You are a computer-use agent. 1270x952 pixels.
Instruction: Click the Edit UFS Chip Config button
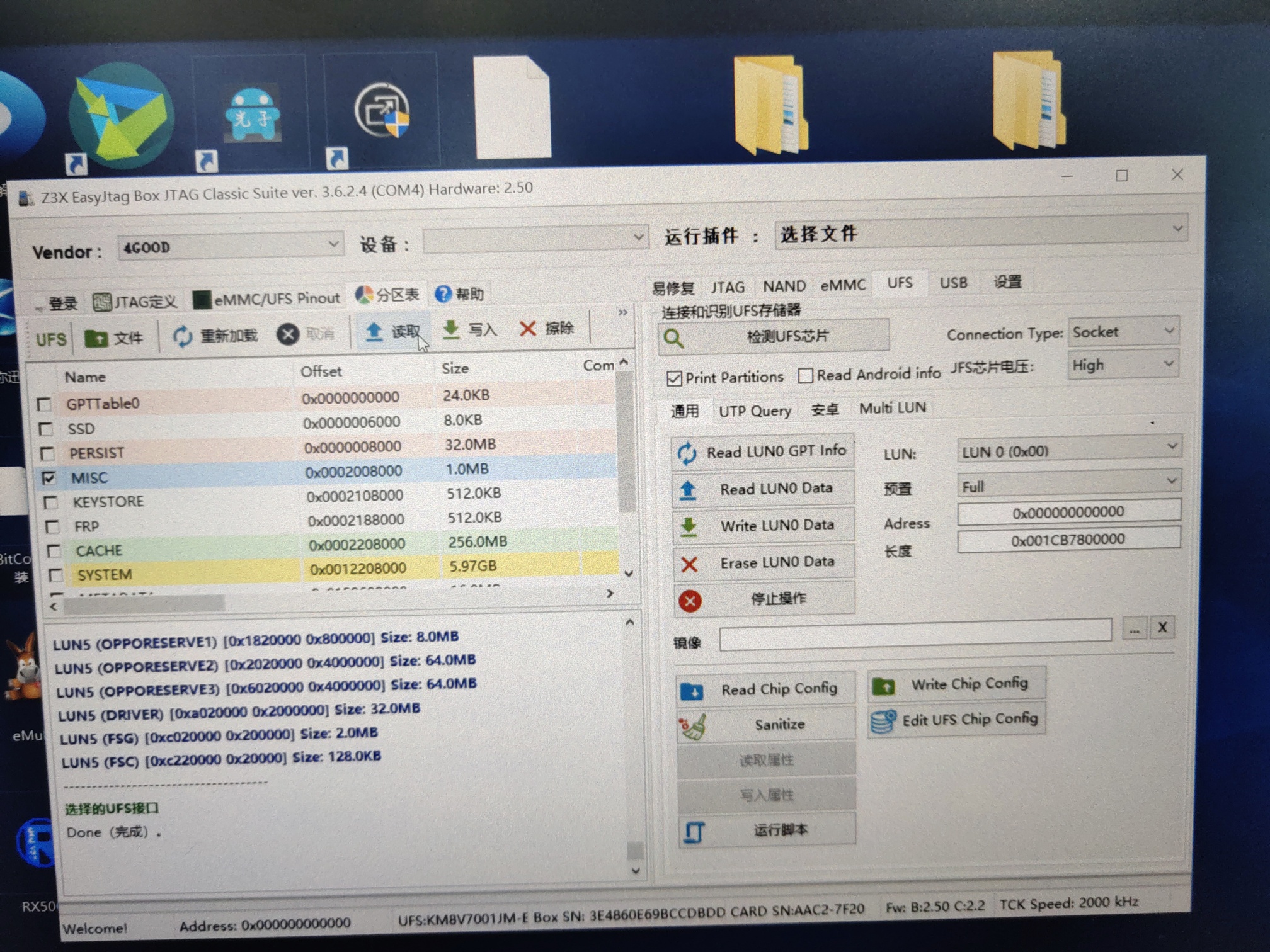(x=956, y=720)
